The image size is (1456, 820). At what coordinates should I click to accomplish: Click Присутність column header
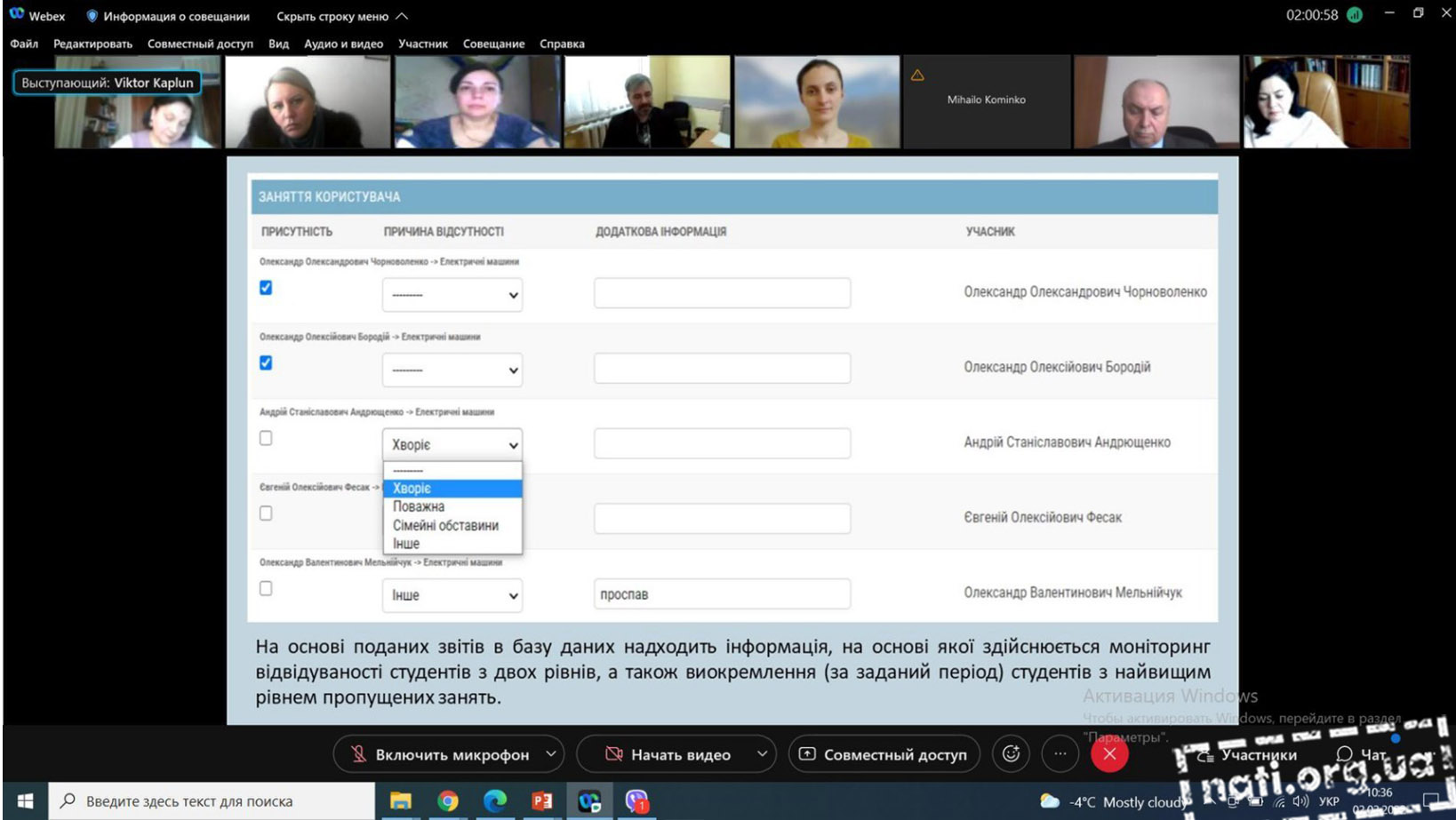(x=297, y=231)
